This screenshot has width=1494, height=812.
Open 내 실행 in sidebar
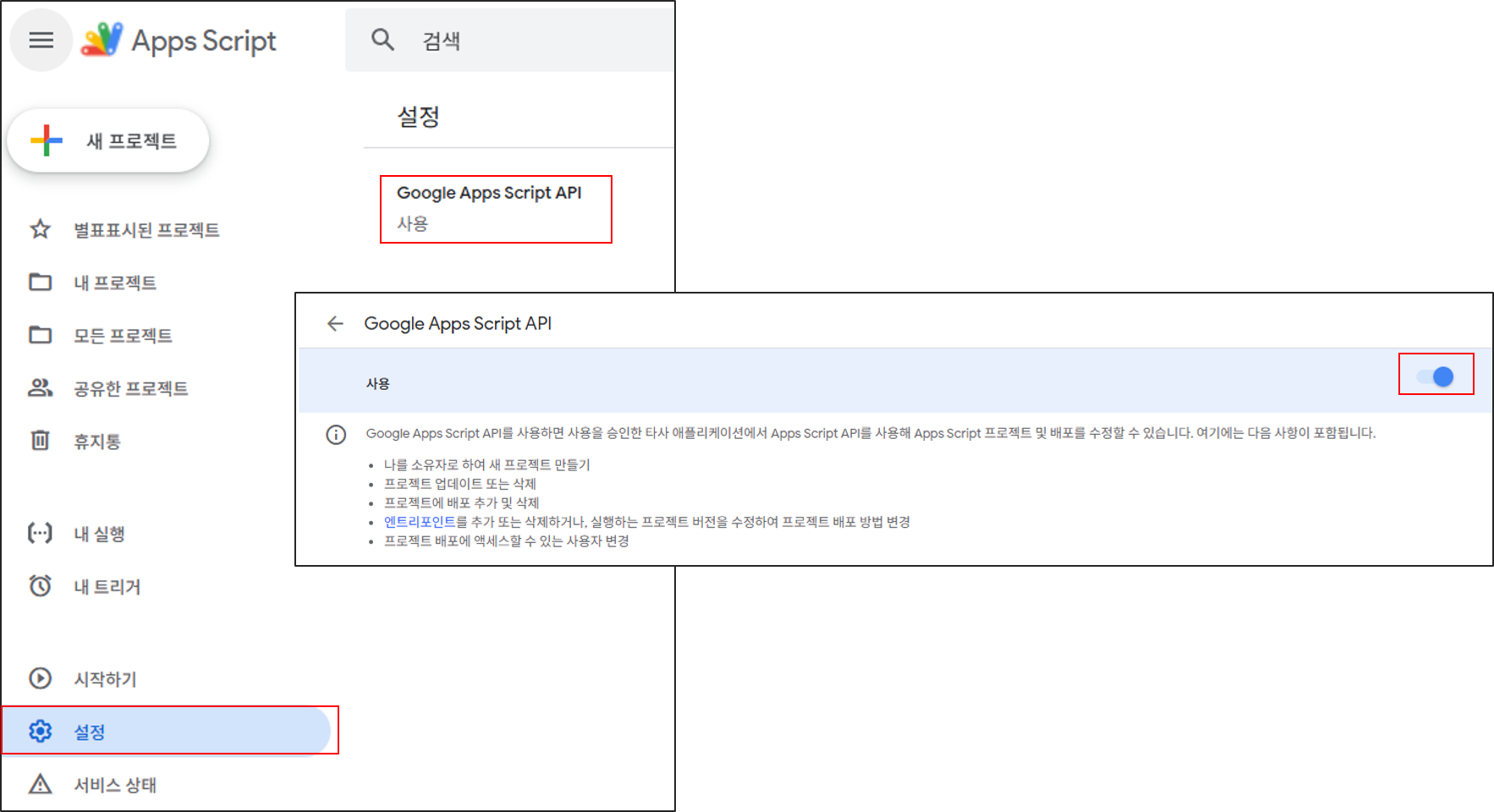coord(99,534)
